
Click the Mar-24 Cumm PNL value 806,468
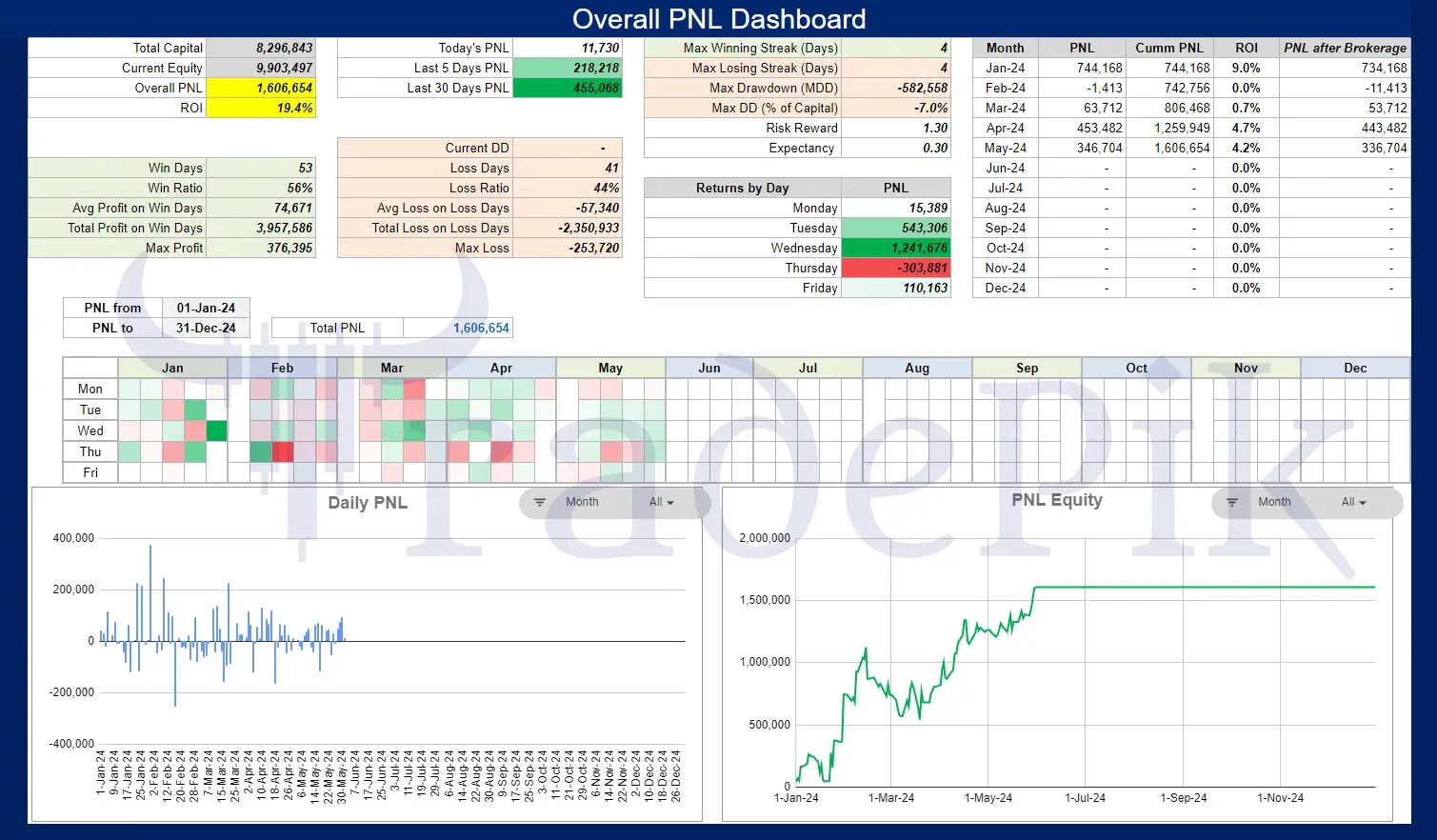coord(1169,108)
